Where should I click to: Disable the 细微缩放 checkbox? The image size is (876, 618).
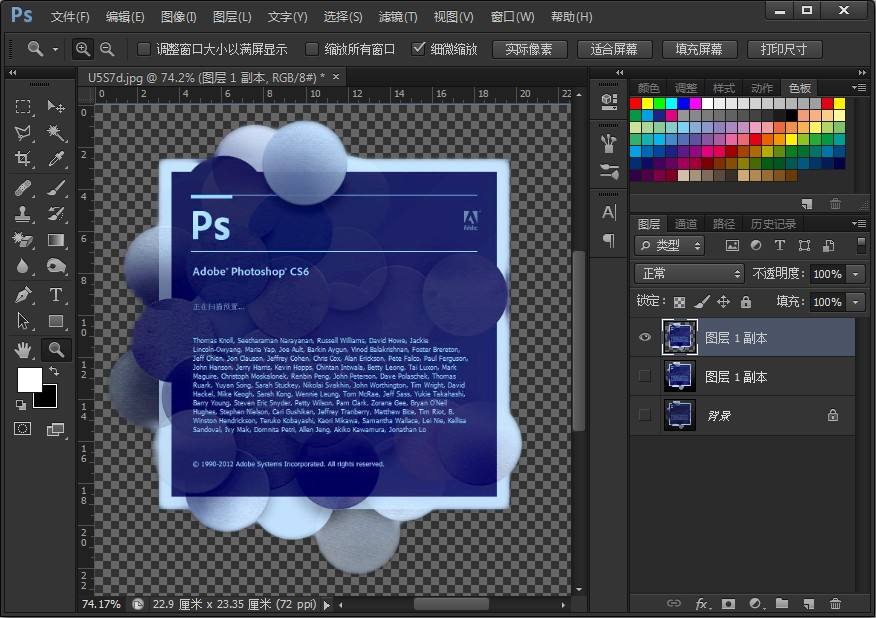tap(420, 48)
